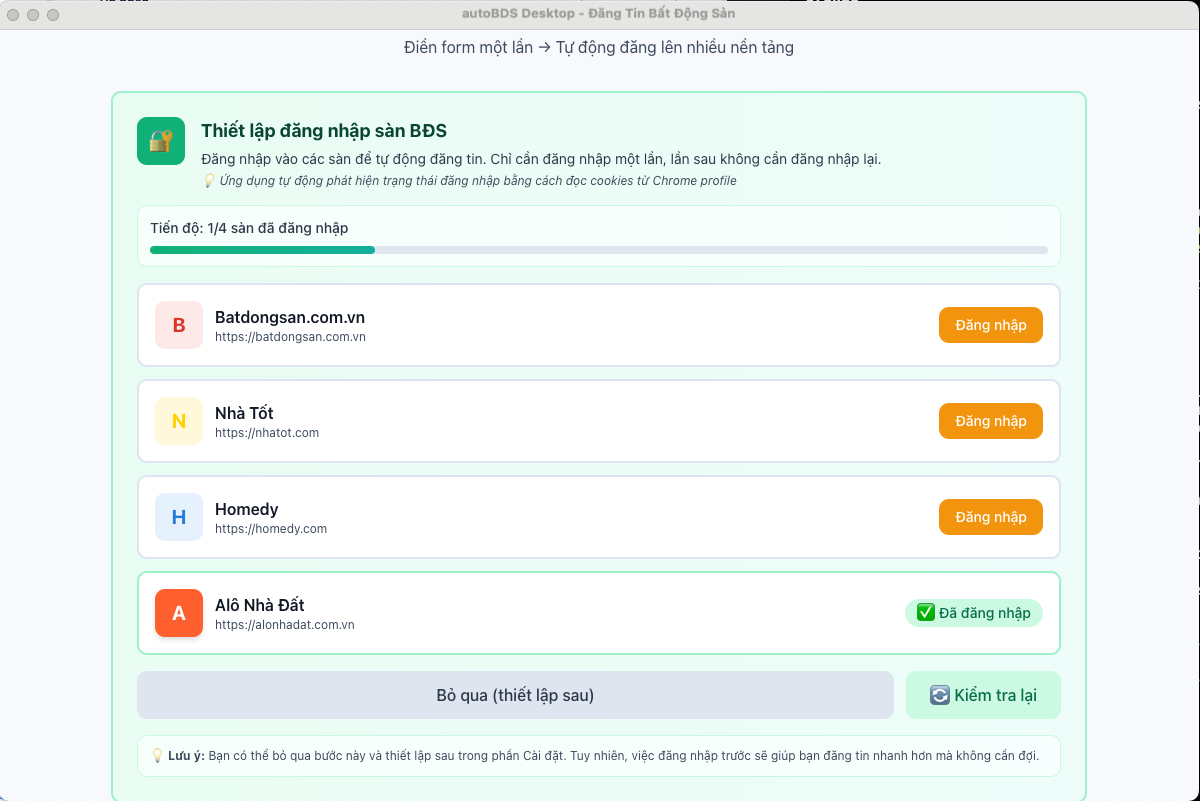Skip setup with Bỏ qua (thiết lập sau)
Screen dimensions: 1200x801
pyautogui.click(x=515, y=695)
